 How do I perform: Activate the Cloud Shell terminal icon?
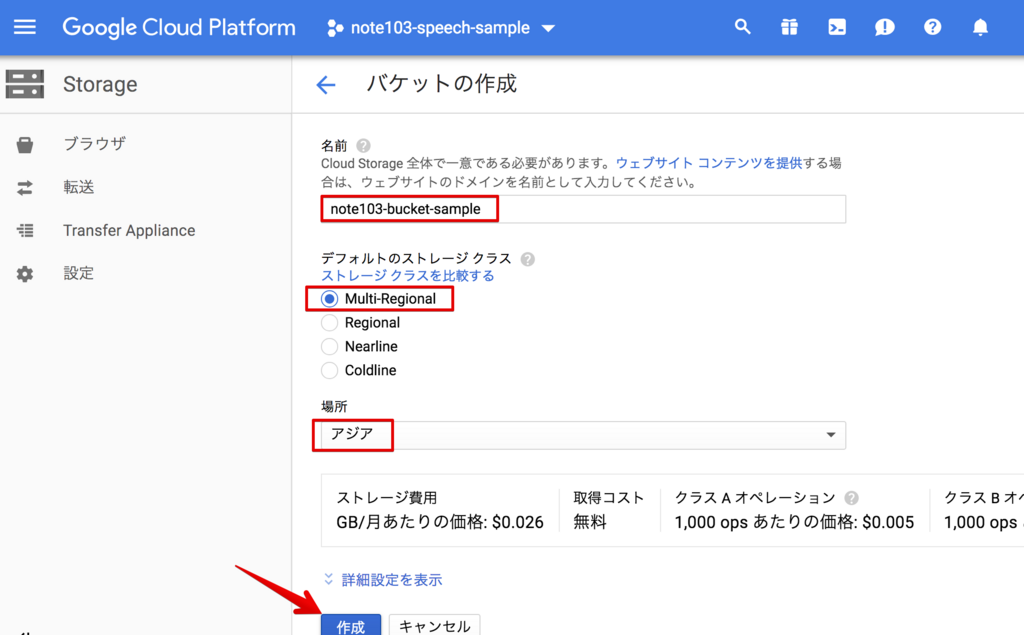pos(837,27)
